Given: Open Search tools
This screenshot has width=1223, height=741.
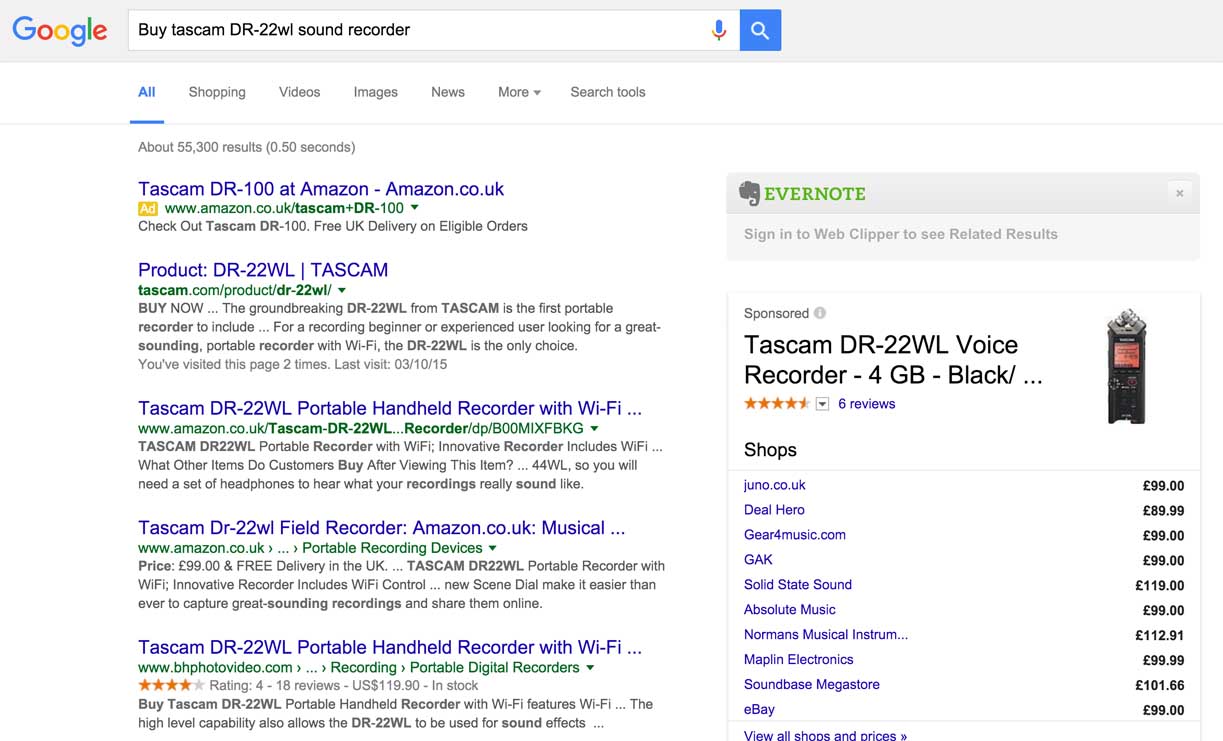Looking at the screenshot, I should pos(608,92).
